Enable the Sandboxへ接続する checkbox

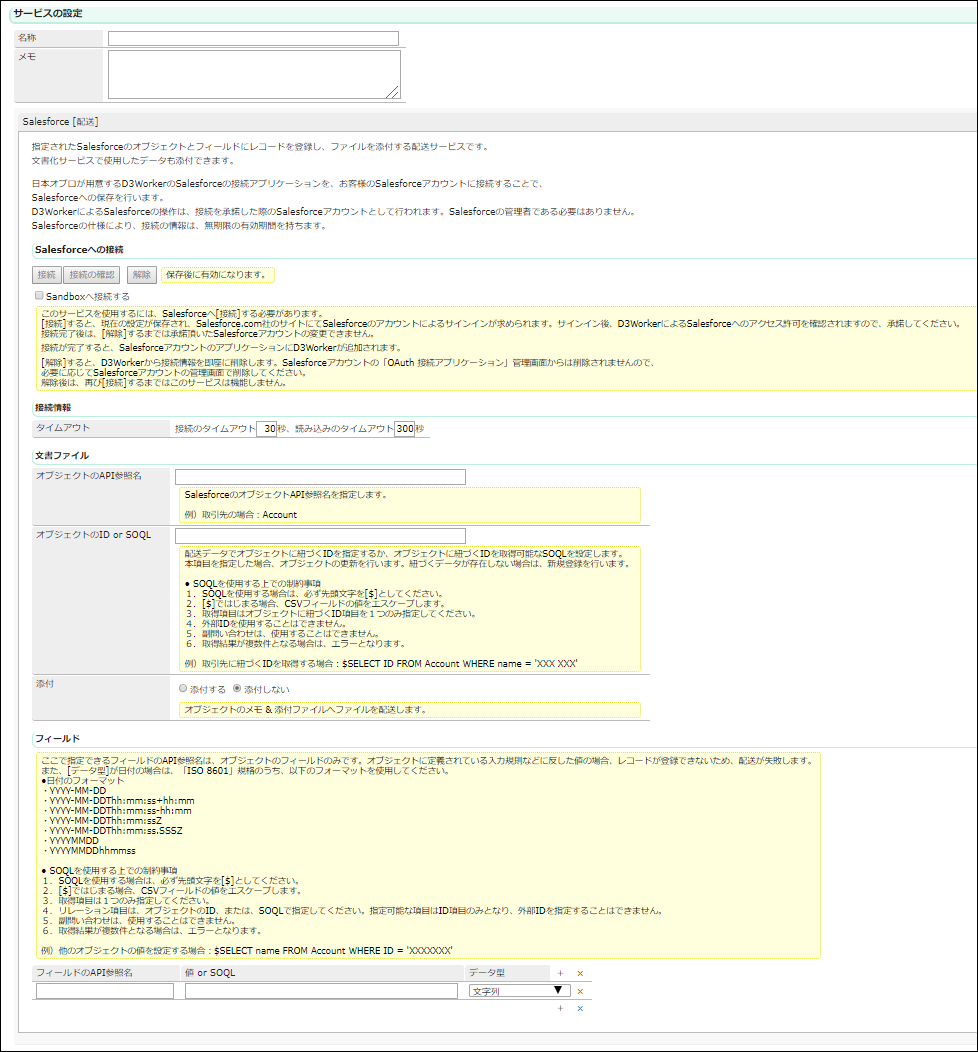[39, 295]
